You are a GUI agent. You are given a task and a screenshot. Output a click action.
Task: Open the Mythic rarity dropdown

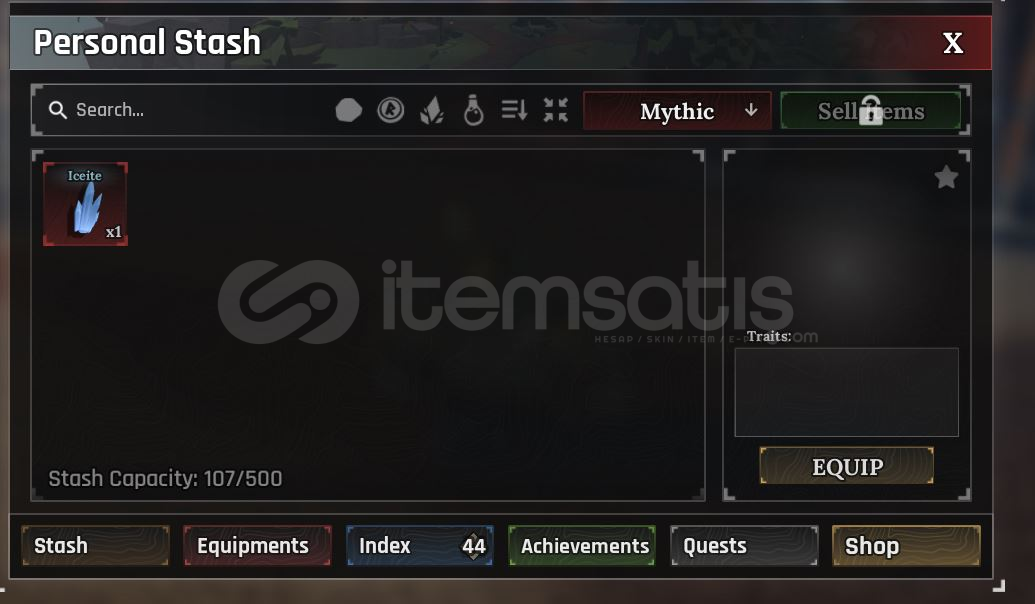click(x=677, y=111)
